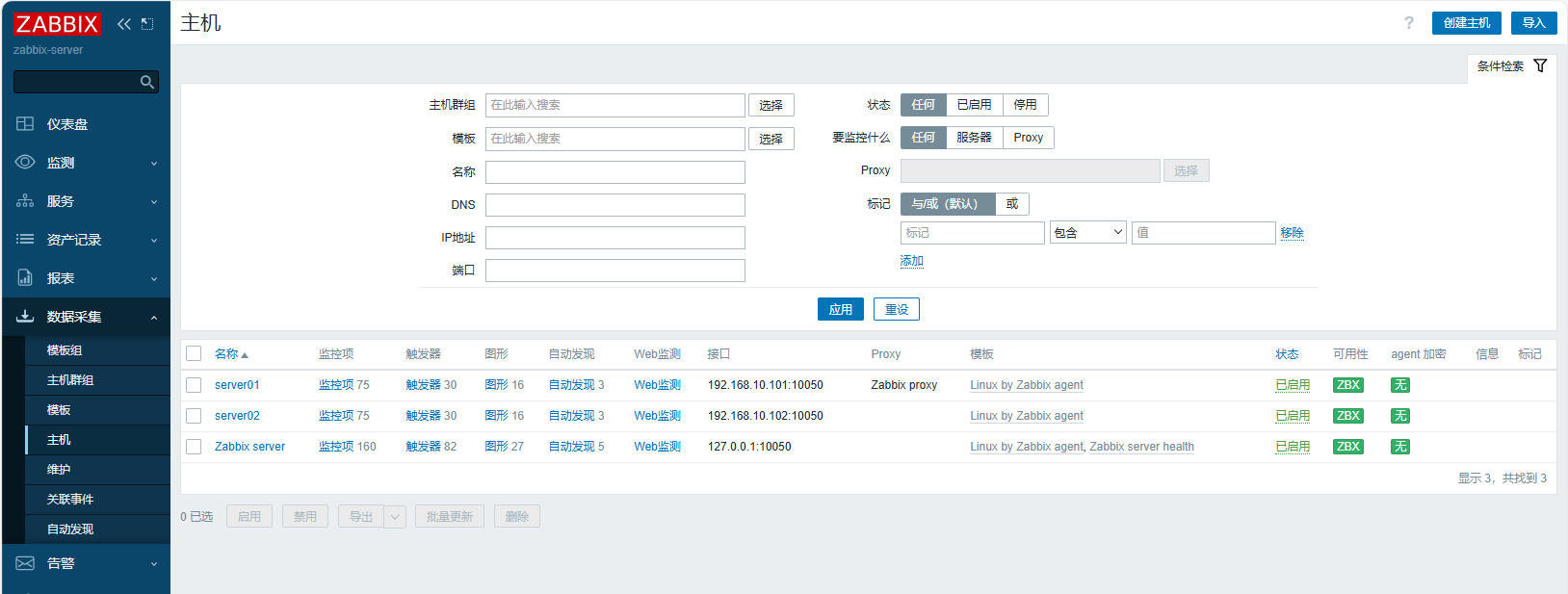This screenshot has height=594, width=1568.
Task: Toggle the select-all hosts checkbox
Action: click(x=194, y=354)
